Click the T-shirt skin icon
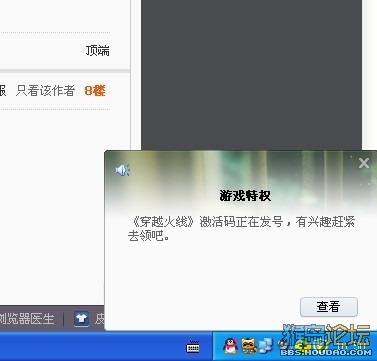Viewport: 377px width, 361px height. [81, 319]
